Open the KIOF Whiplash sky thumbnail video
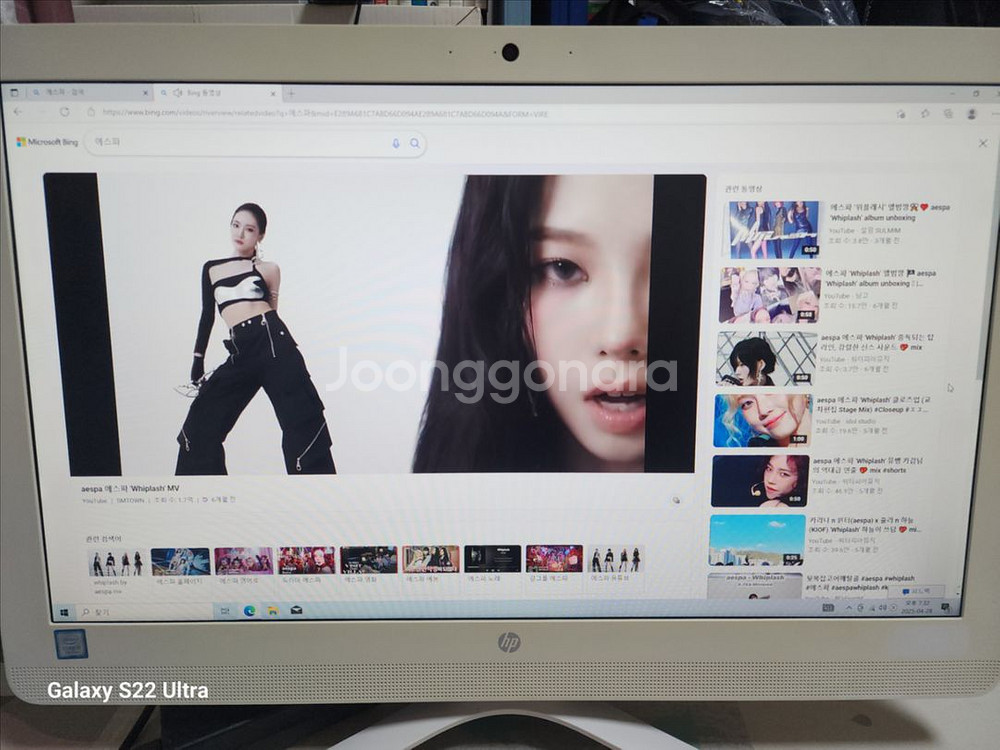Screen dimensions: 1000x750 pyautogui.click(x=757, y=540)
